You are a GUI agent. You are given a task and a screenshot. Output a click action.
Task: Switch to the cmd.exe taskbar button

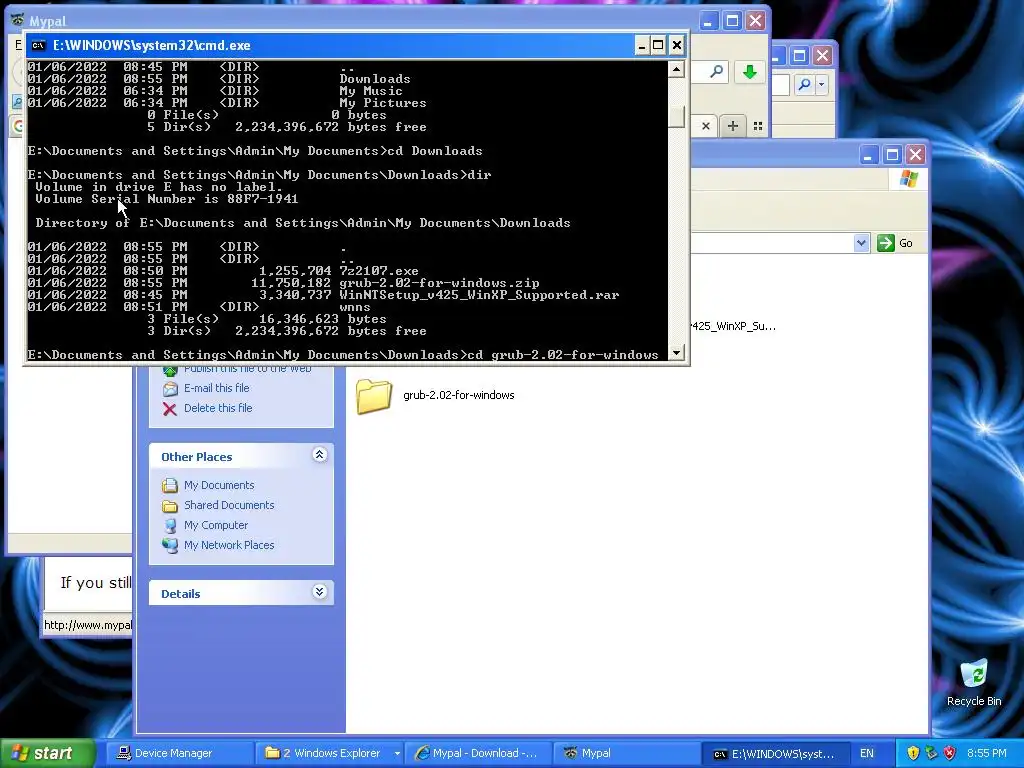coord(775,754)
